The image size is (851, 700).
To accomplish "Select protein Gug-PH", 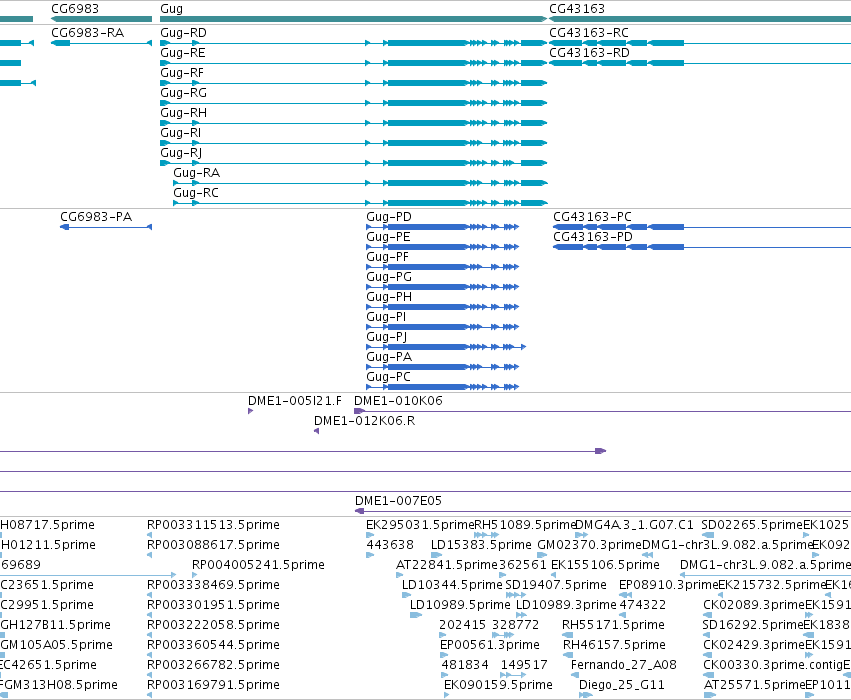I will [389, 297].
